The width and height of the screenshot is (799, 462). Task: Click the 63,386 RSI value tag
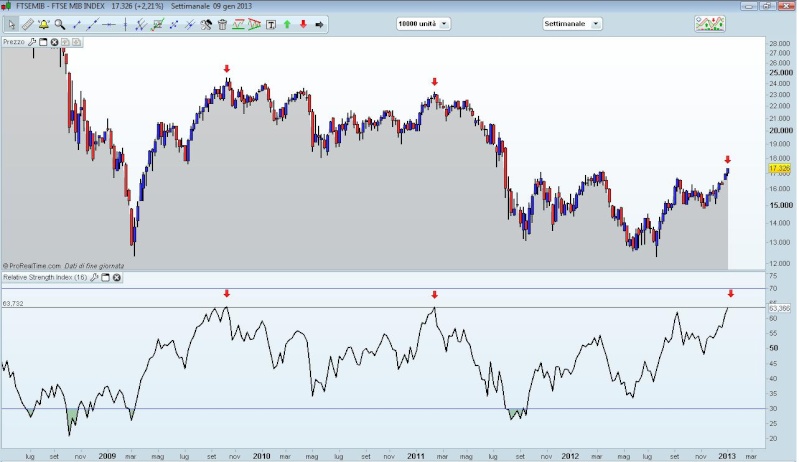[780, 308]
